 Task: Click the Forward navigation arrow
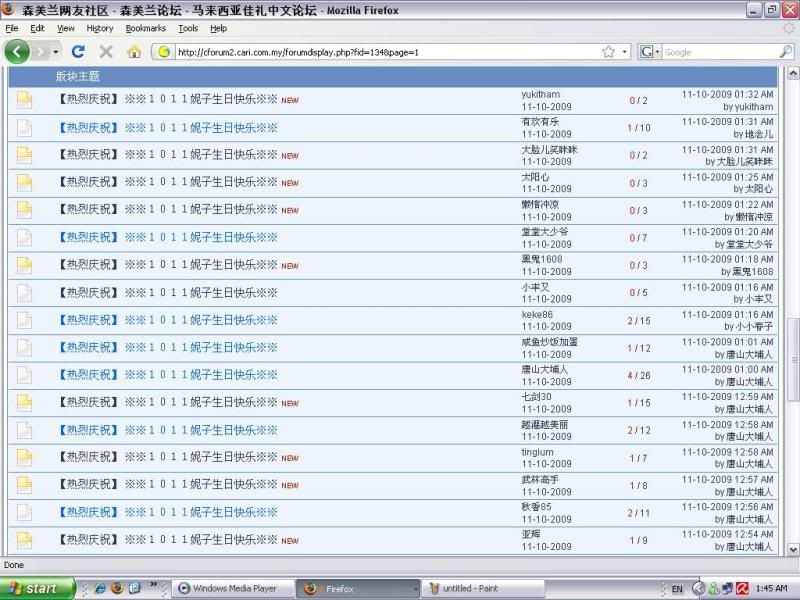pyautogui.click(x=40, y=52)
